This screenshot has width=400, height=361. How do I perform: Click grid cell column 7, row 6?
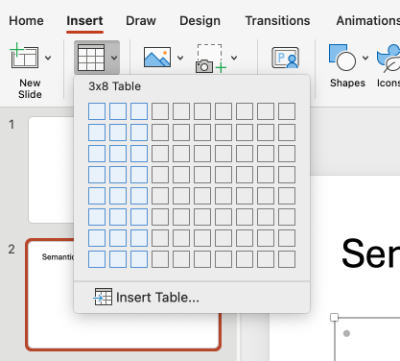click(x=223, y=217)
